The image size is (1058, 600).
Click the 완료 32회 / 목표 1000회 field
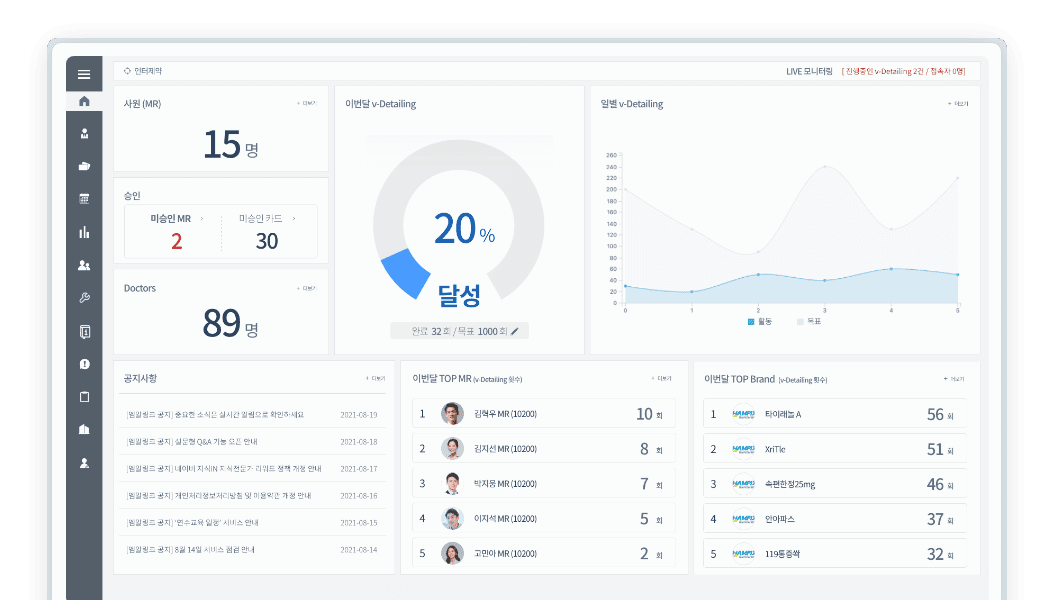459,331
